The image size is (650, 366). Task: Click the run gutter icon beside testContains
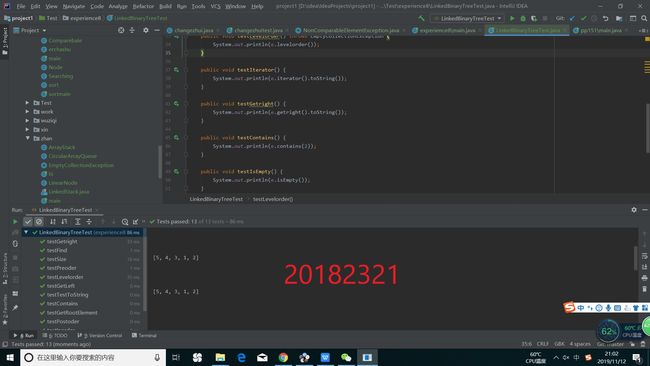[176, 137]
